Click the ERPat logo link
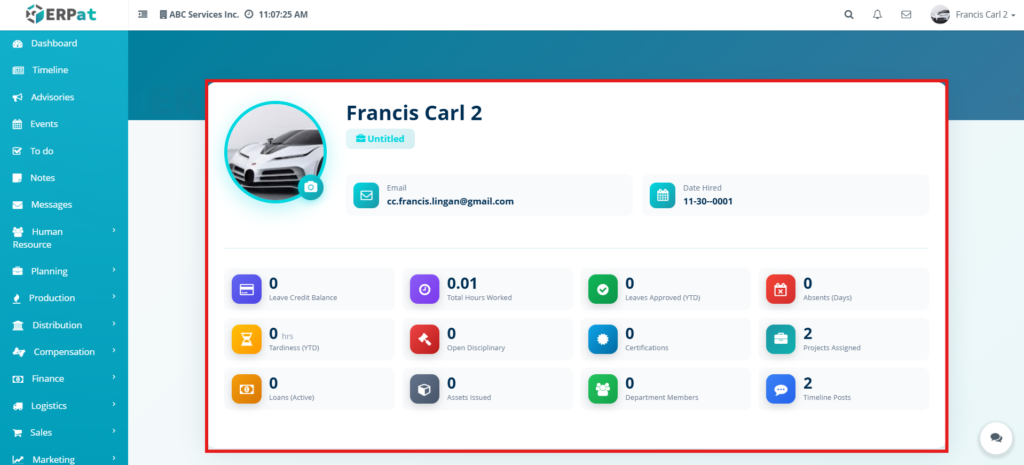Screen dimensions: 1024x465 (63, 15)
